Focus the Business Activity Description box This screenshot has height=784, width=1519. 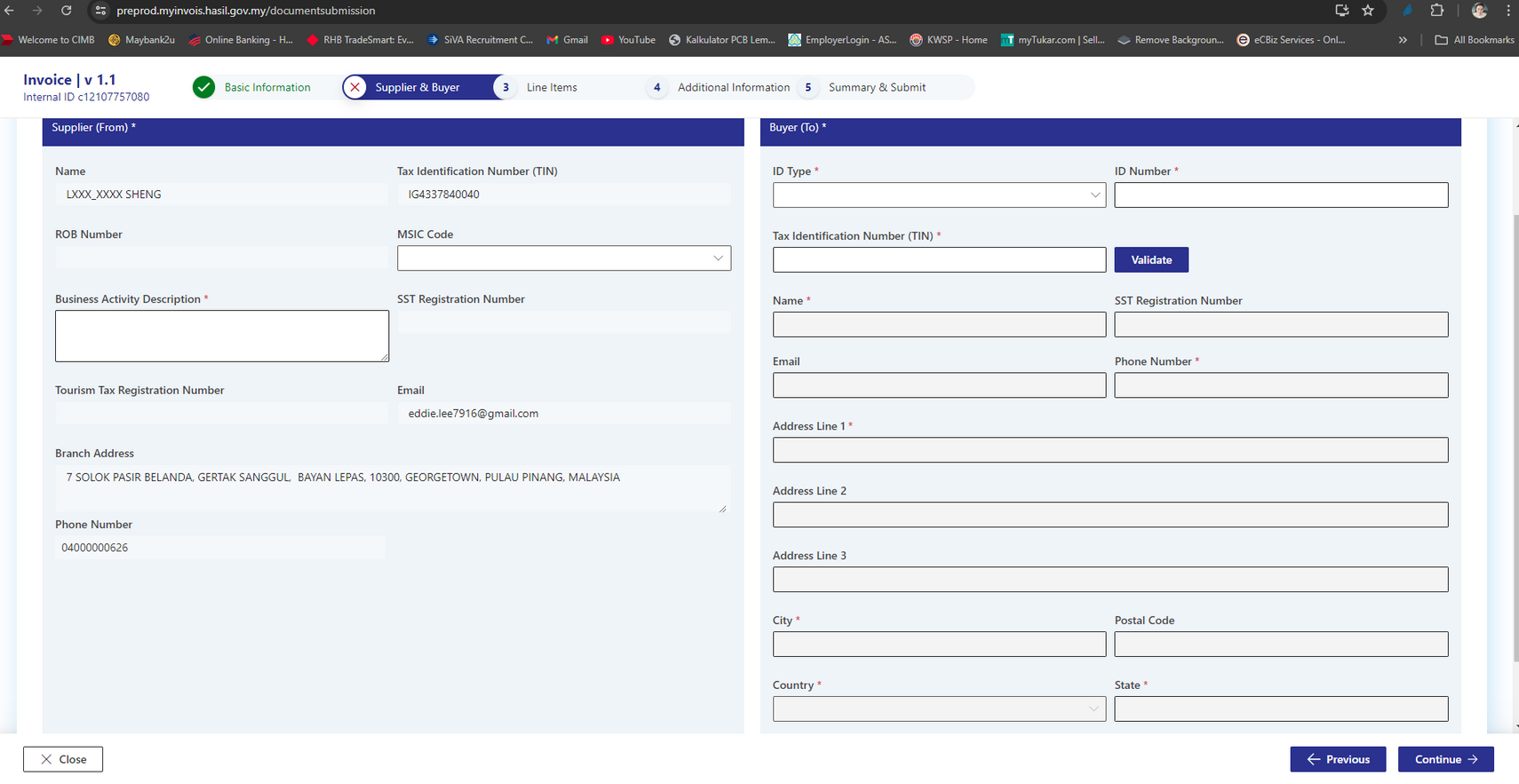coord(222,336)
